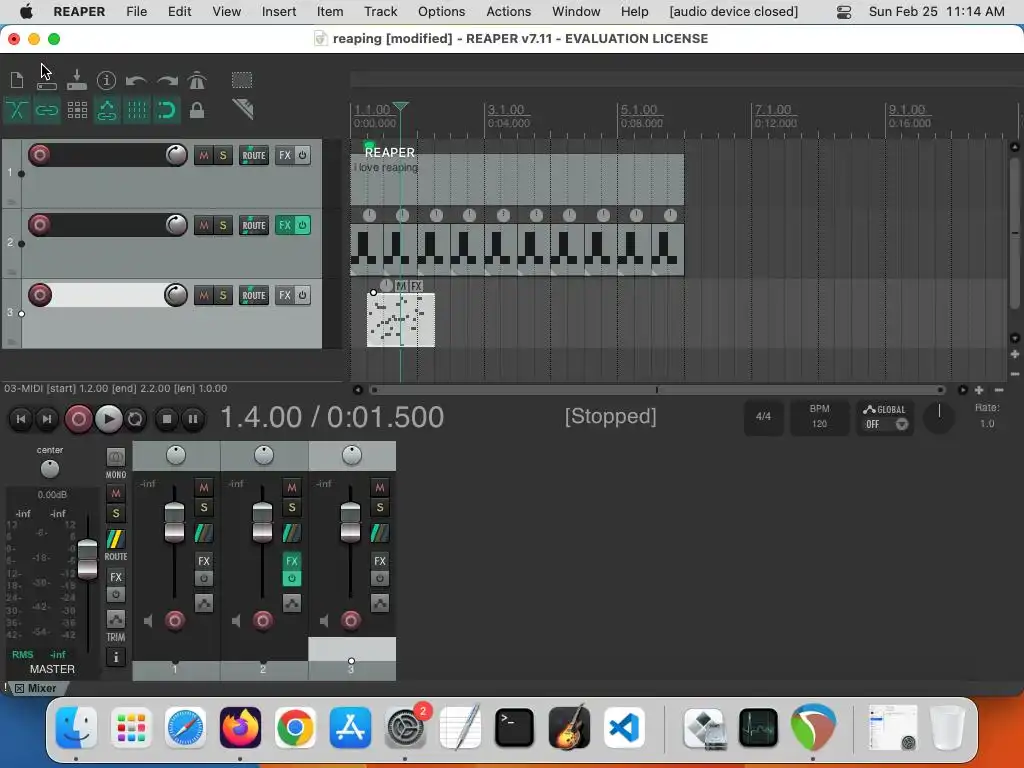Toggle grid lines visibility

pyautogui.click(x=137, y=110)
